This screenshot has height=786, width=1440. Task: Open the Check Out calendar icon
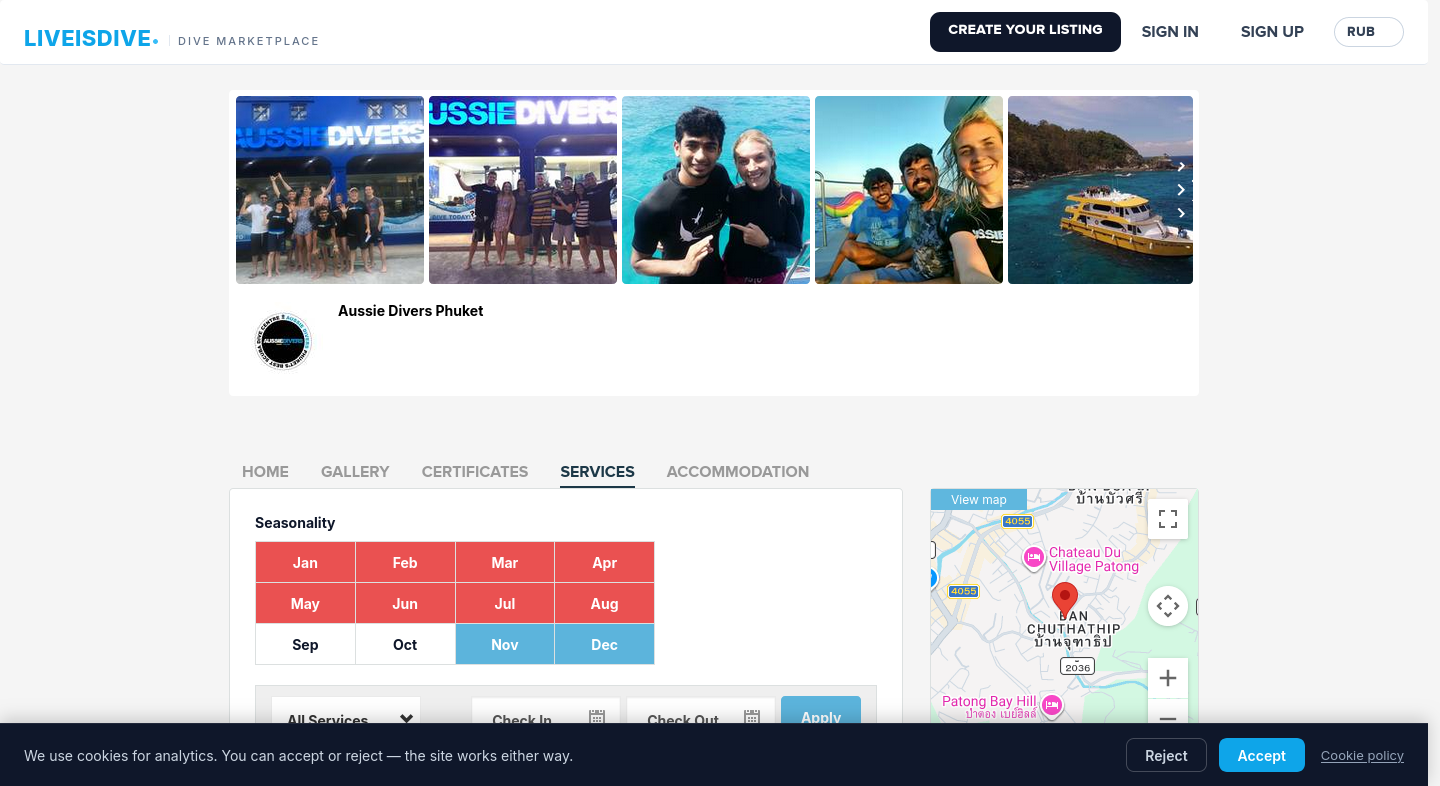coord(752,717)
